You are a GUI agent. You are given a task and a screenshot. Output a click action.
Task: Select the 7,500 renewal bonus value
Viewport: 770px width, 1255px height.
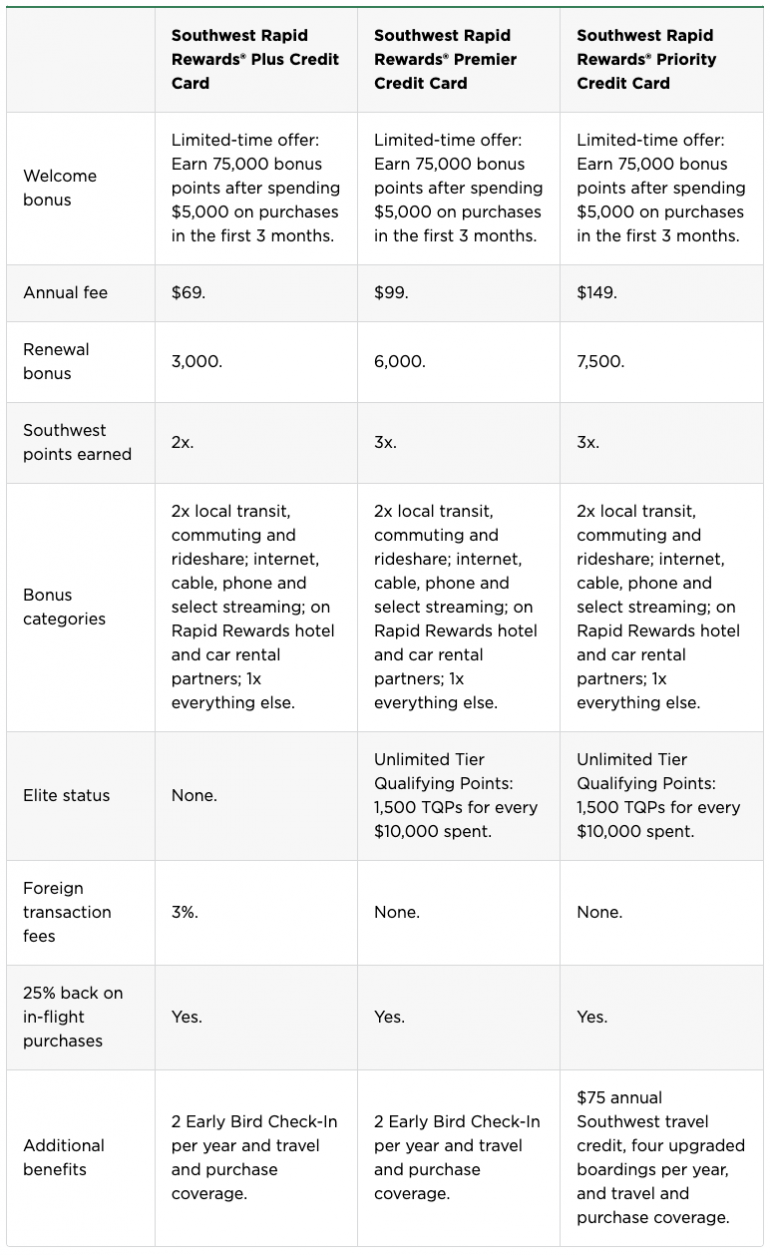600,361
